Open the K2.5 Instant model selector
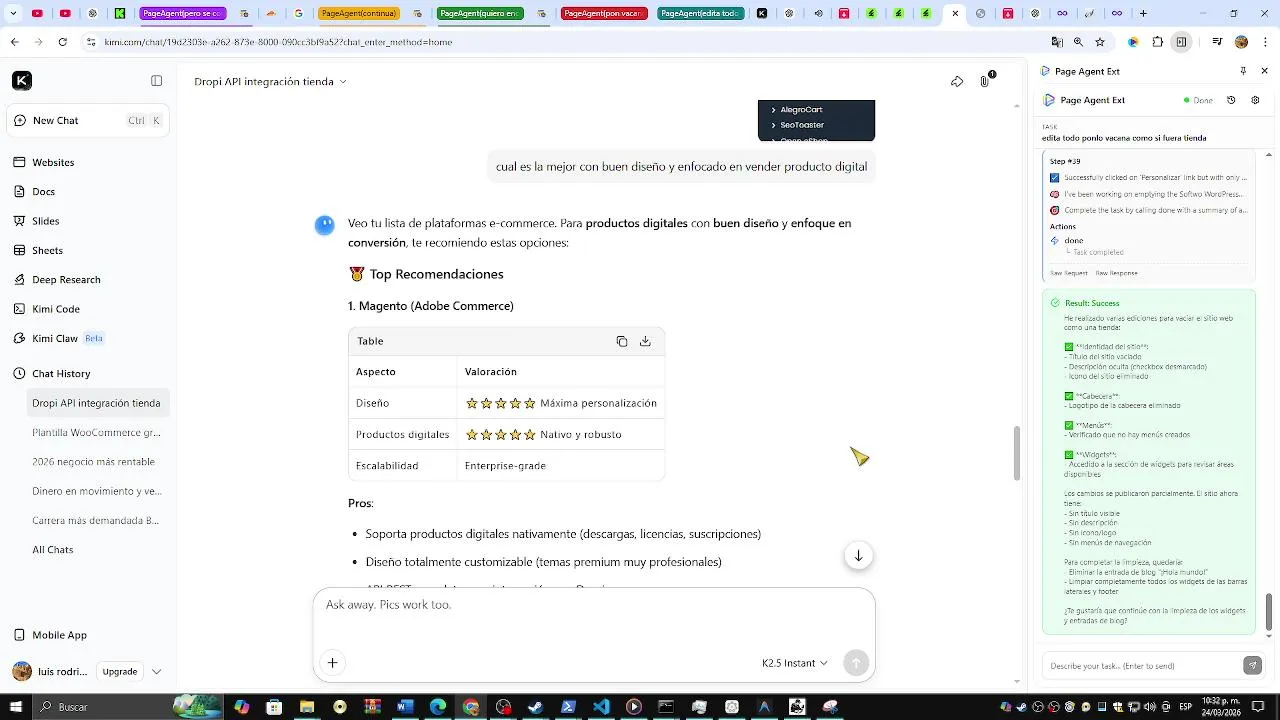This screenshot has height=720, width=1280. coord(795,663)
